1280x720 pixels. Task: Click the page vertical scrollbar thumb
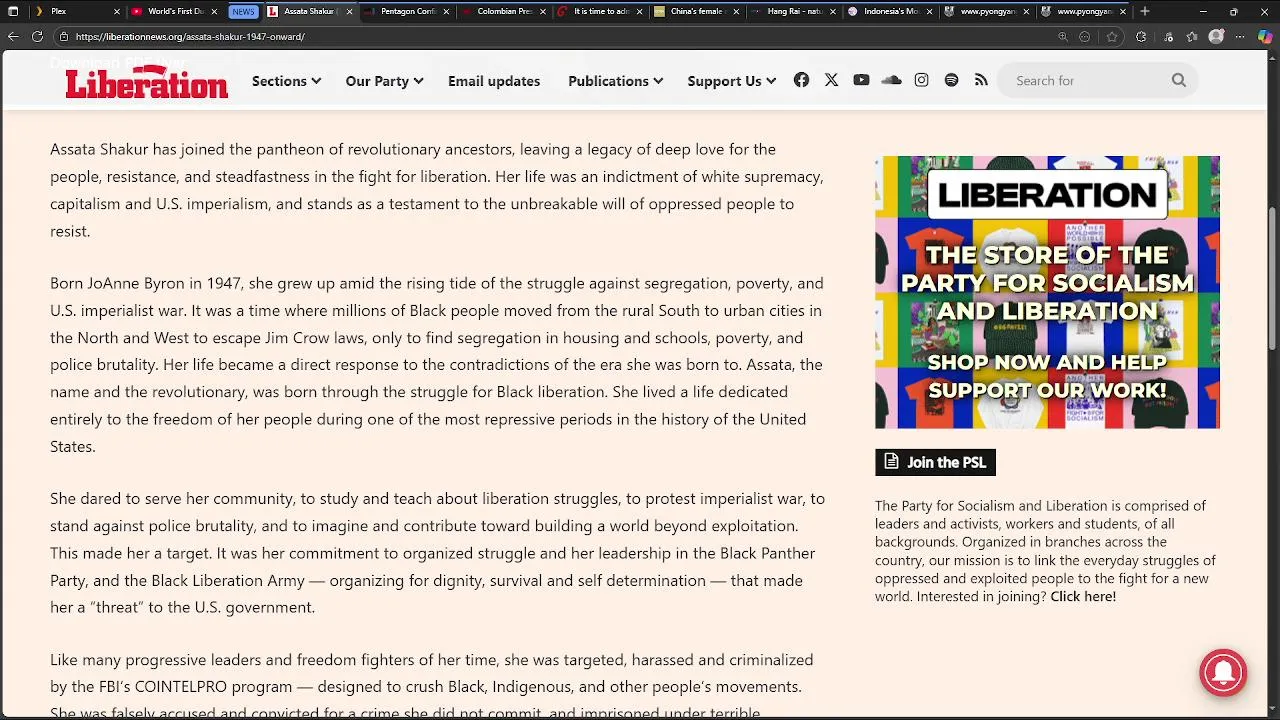click(1273, 278)
